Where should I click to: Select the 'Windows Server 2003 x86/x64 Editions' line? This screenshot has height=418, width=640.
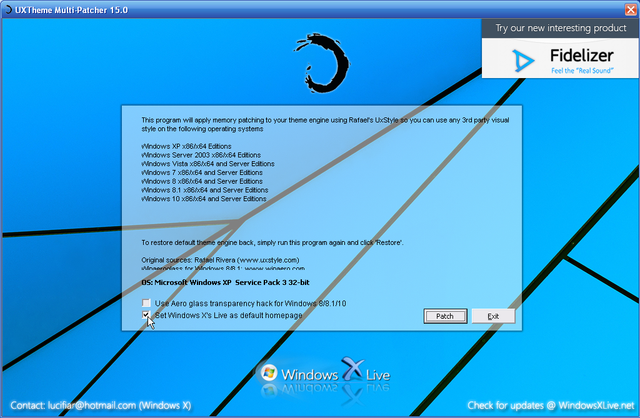tap(201, 155)
